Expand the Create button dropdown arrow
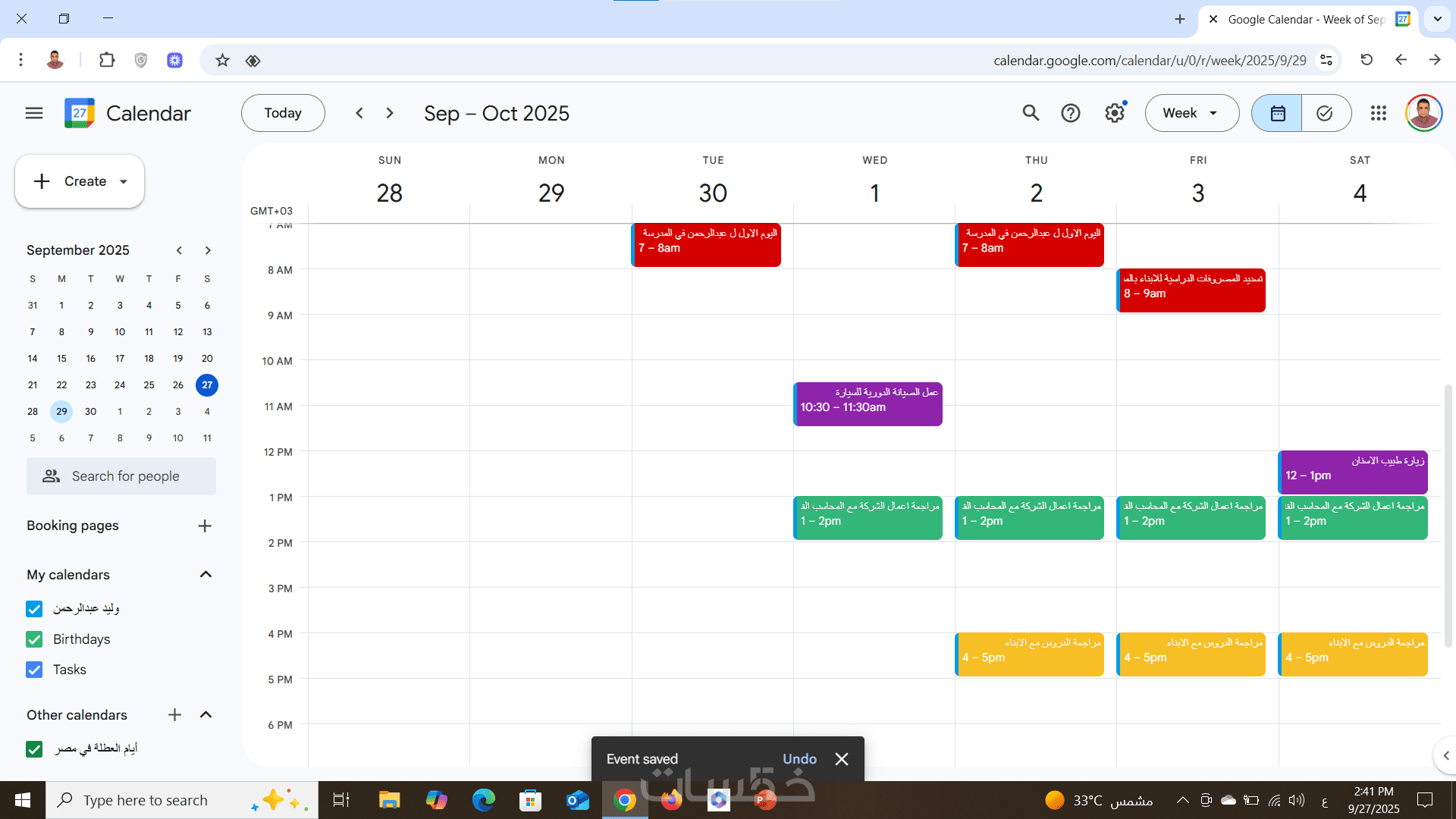 pyautogui.click(x=124, y=181)
